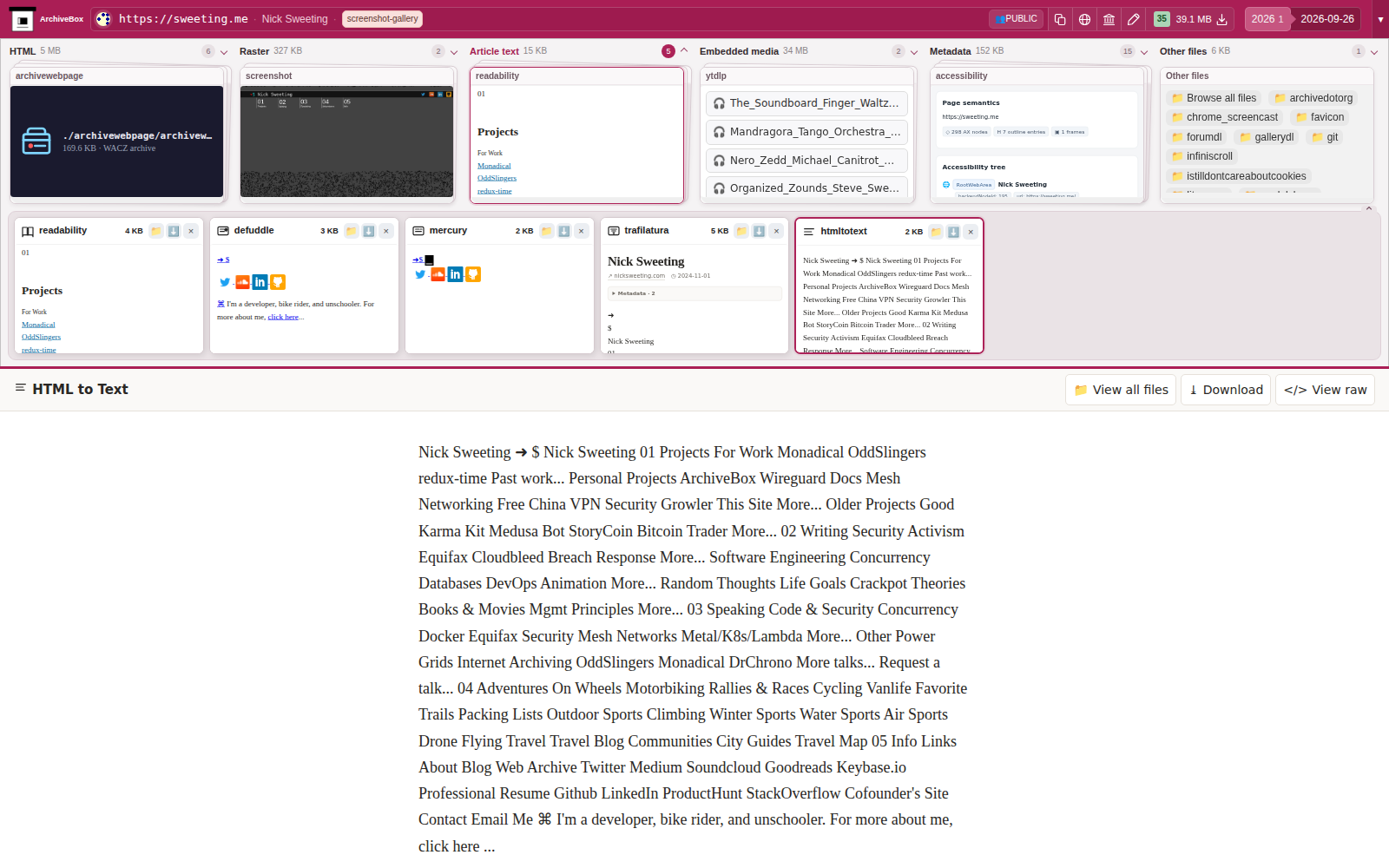Open the forumdl folder
This screenshot has height=868, width=1389.
point(1197,137)
